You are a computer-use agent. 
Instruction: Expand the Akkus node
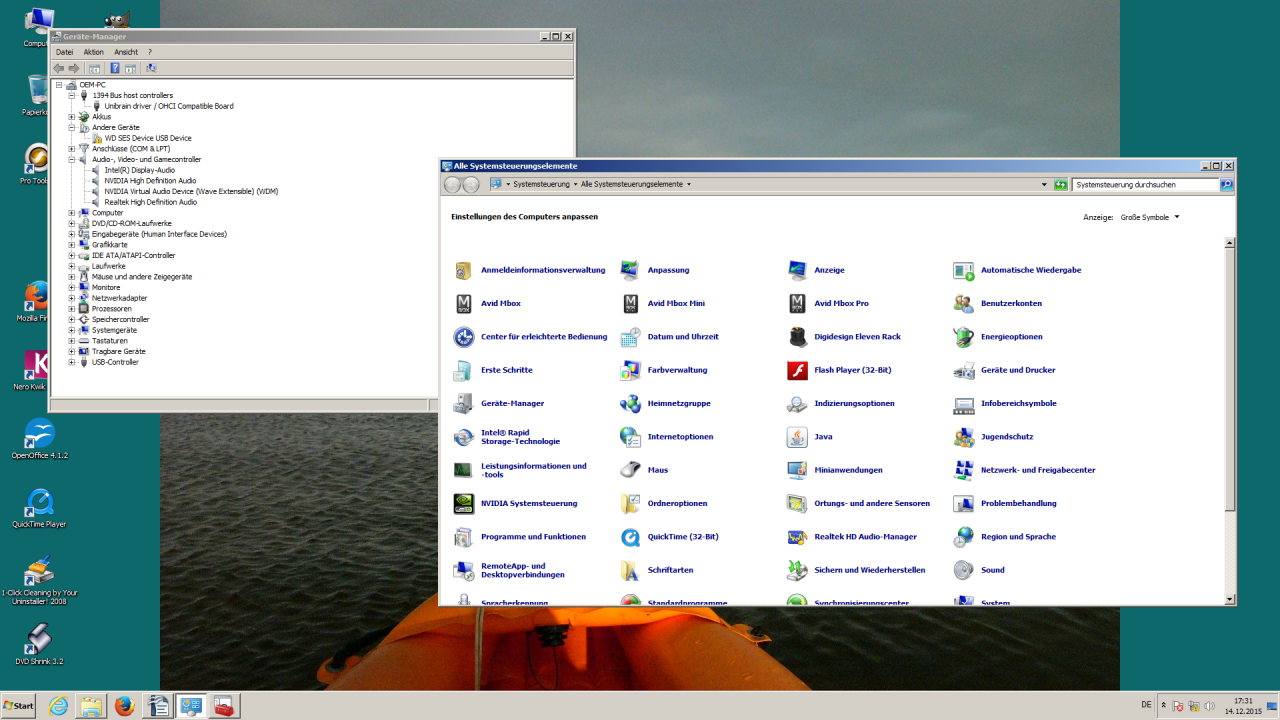[72, 117]
